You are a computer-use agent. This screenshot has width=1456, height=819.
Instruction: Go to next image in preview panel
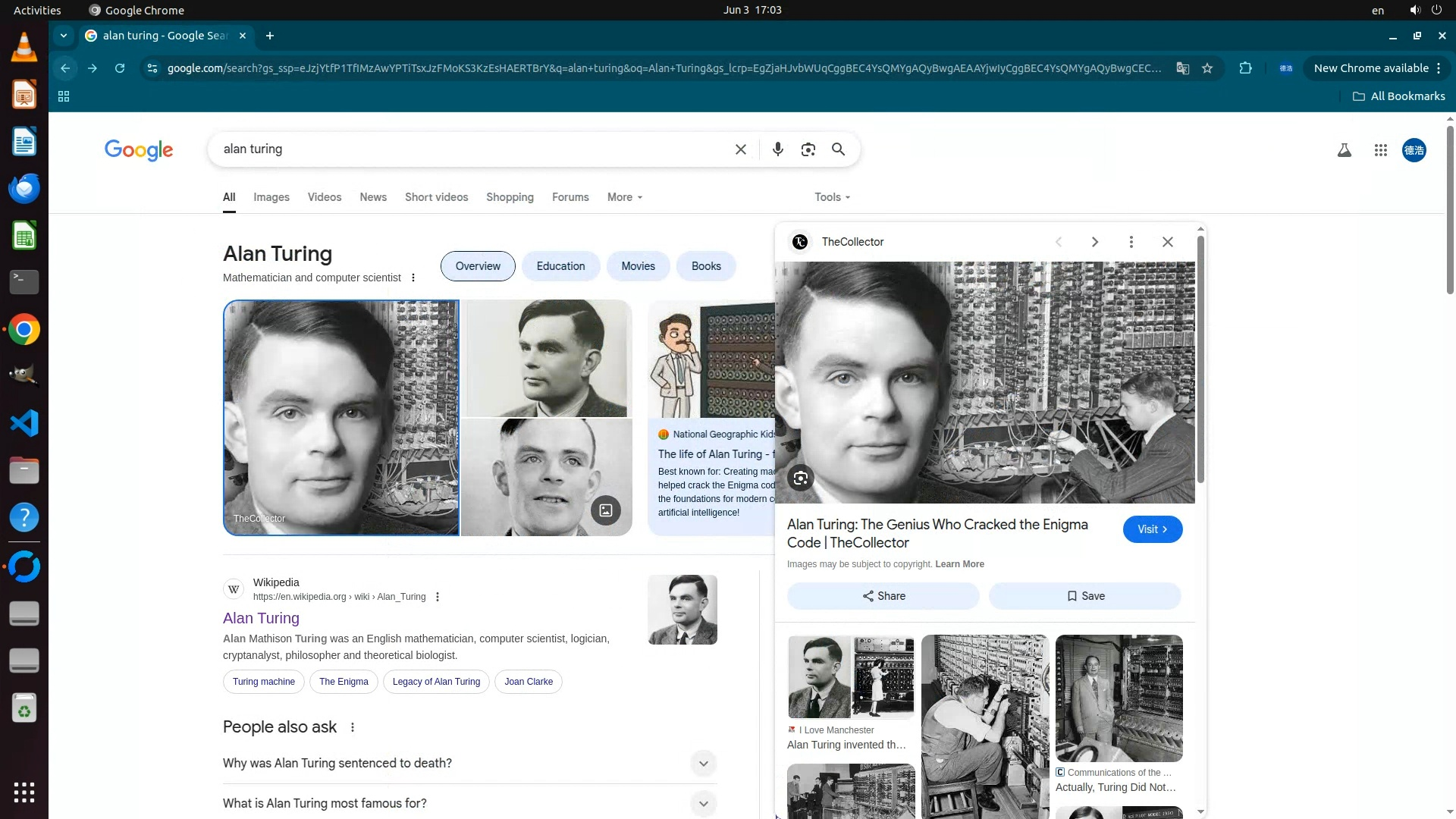1094,242
